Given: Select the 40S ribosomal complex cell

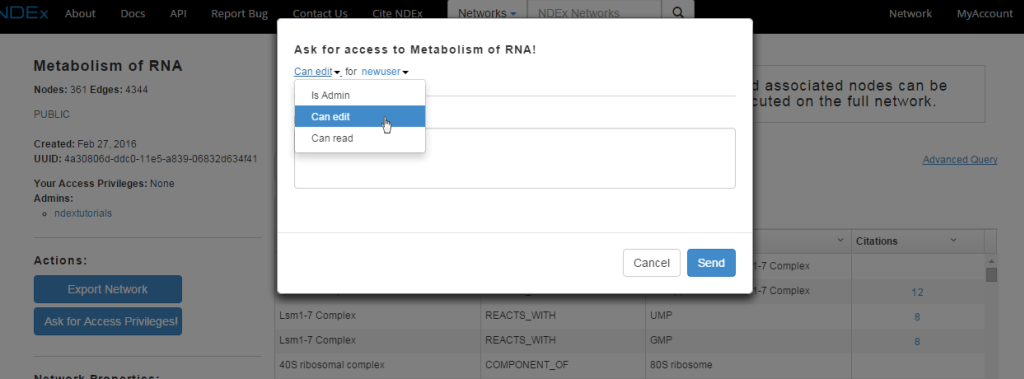Looking at the screenshot, I should click(377, 365).
